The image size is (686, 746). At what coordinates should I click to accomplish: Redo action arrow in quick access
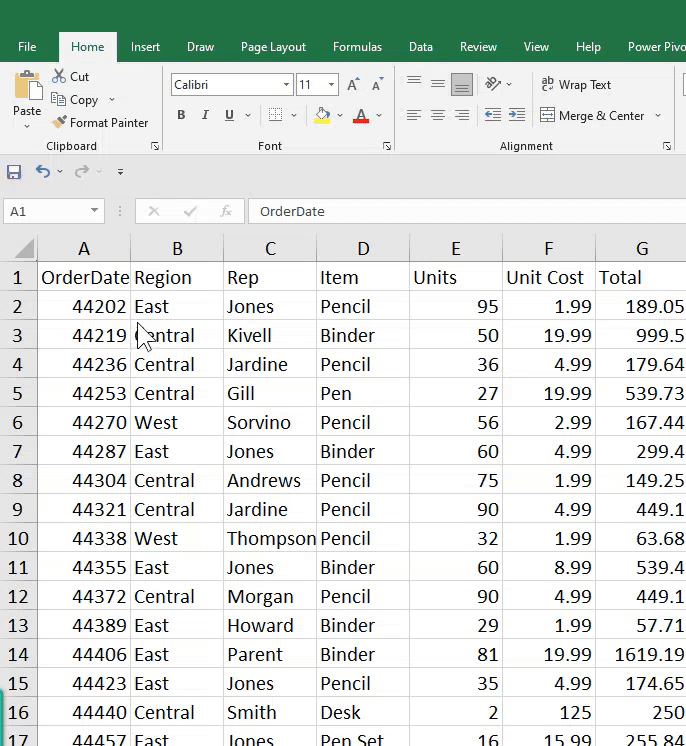point(82,171)
